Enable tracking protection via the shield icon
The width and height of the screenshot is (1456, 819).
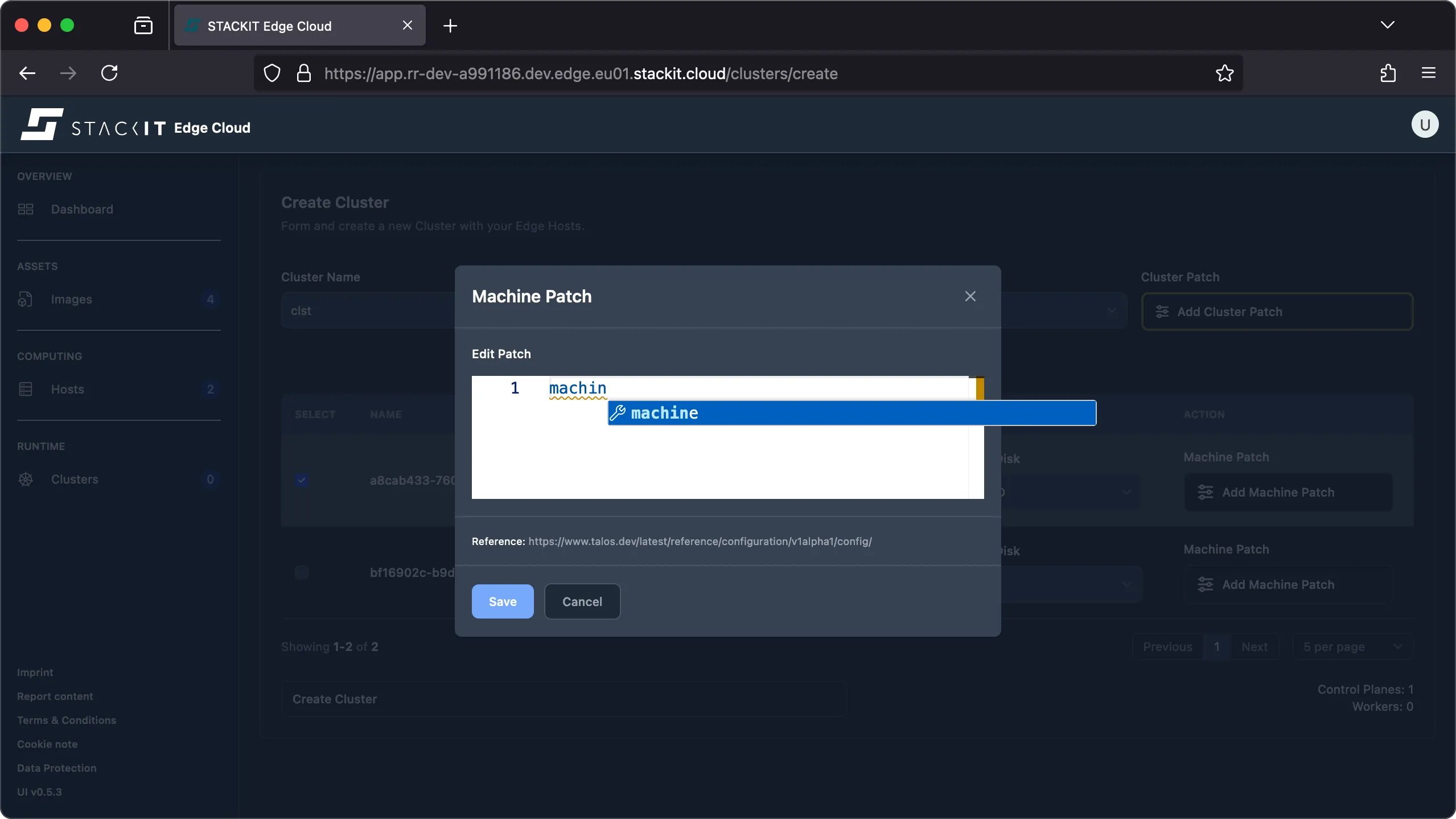272,73
